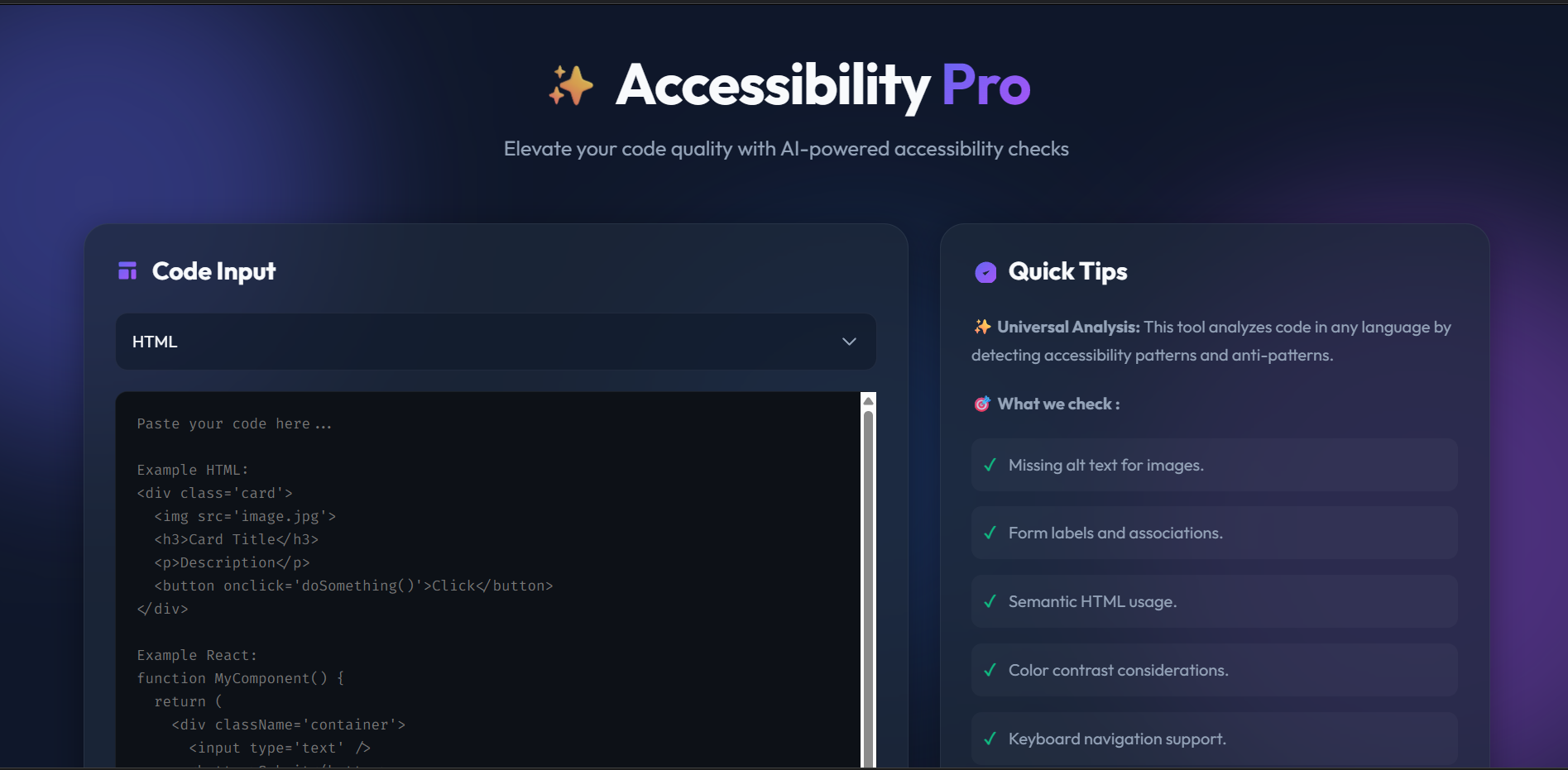The width and height of the screenshot is (1568, 770).
Task: Toggle the "Missing alt text for images" entry
Action: [x=1213, y=465]
